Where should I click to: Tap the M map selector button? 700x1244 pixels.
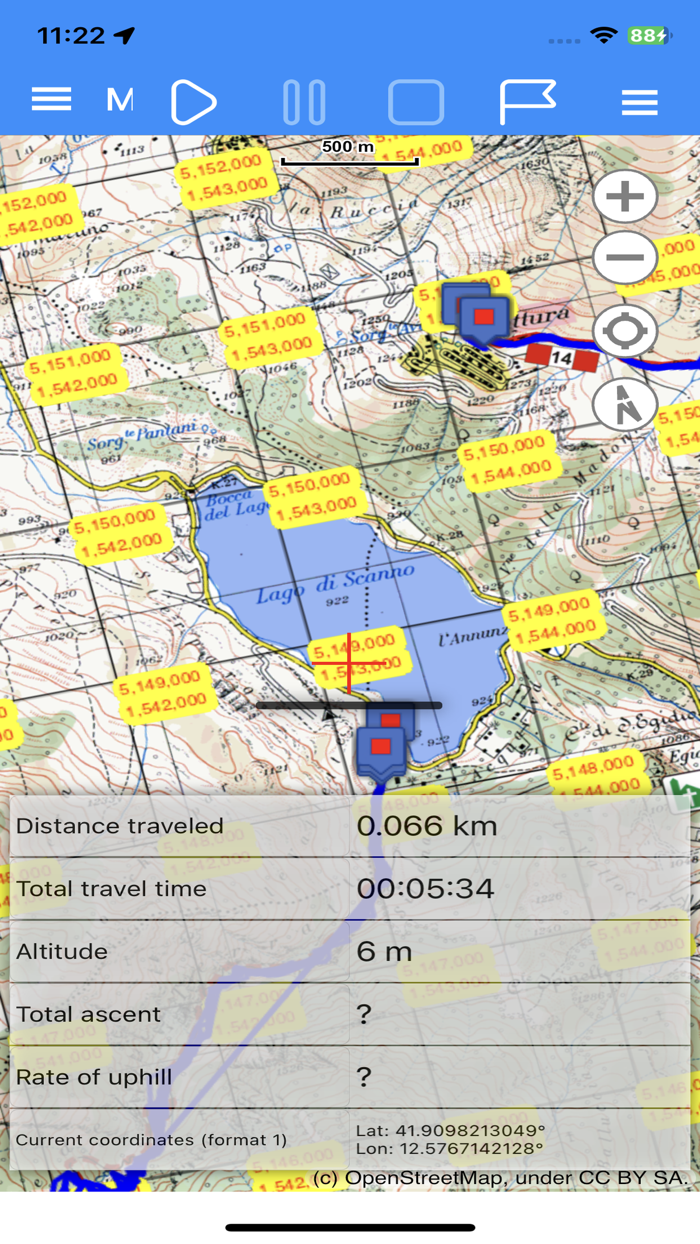[x=120, y=100]
